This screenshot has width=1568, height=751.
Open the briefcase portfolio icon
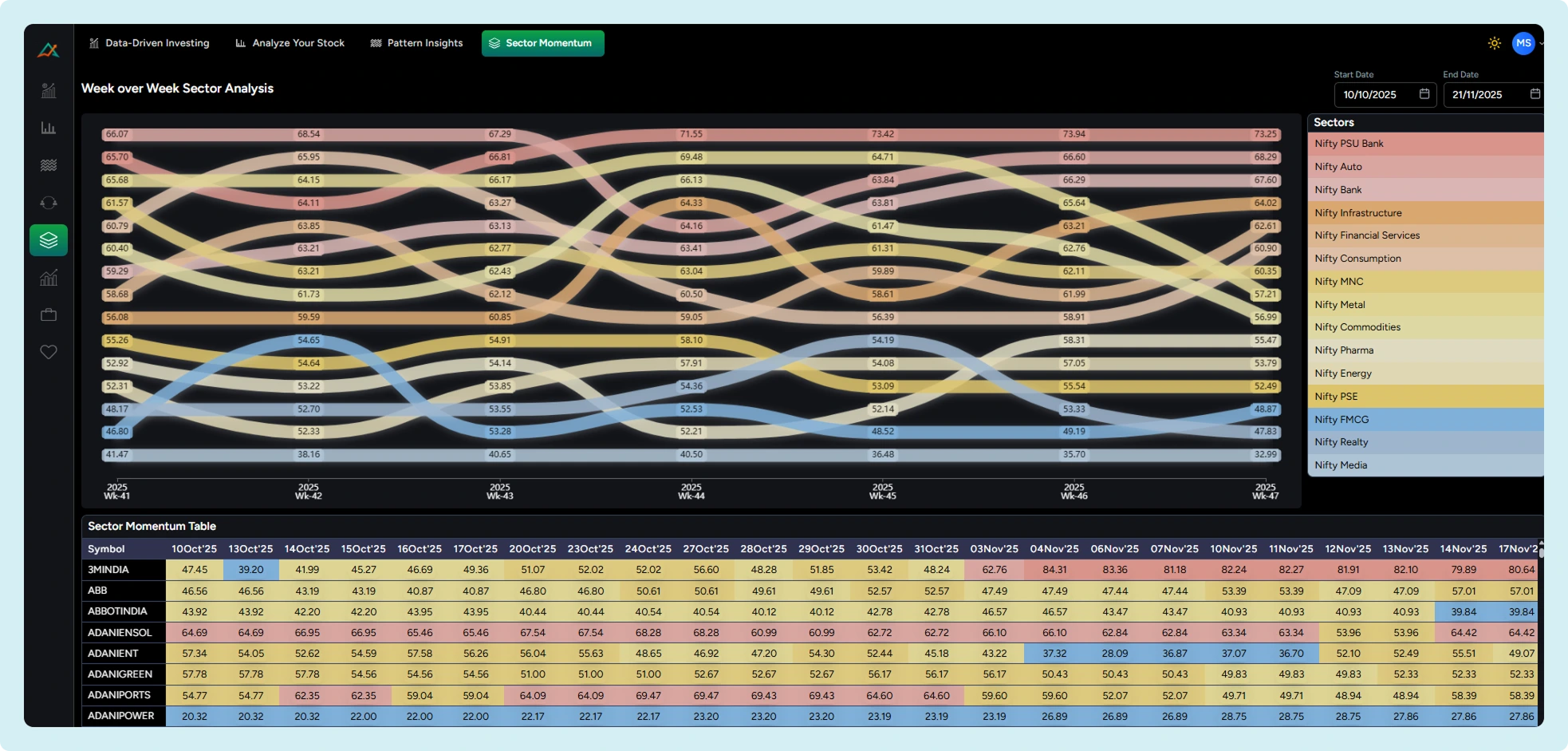[x=49, y=315]
